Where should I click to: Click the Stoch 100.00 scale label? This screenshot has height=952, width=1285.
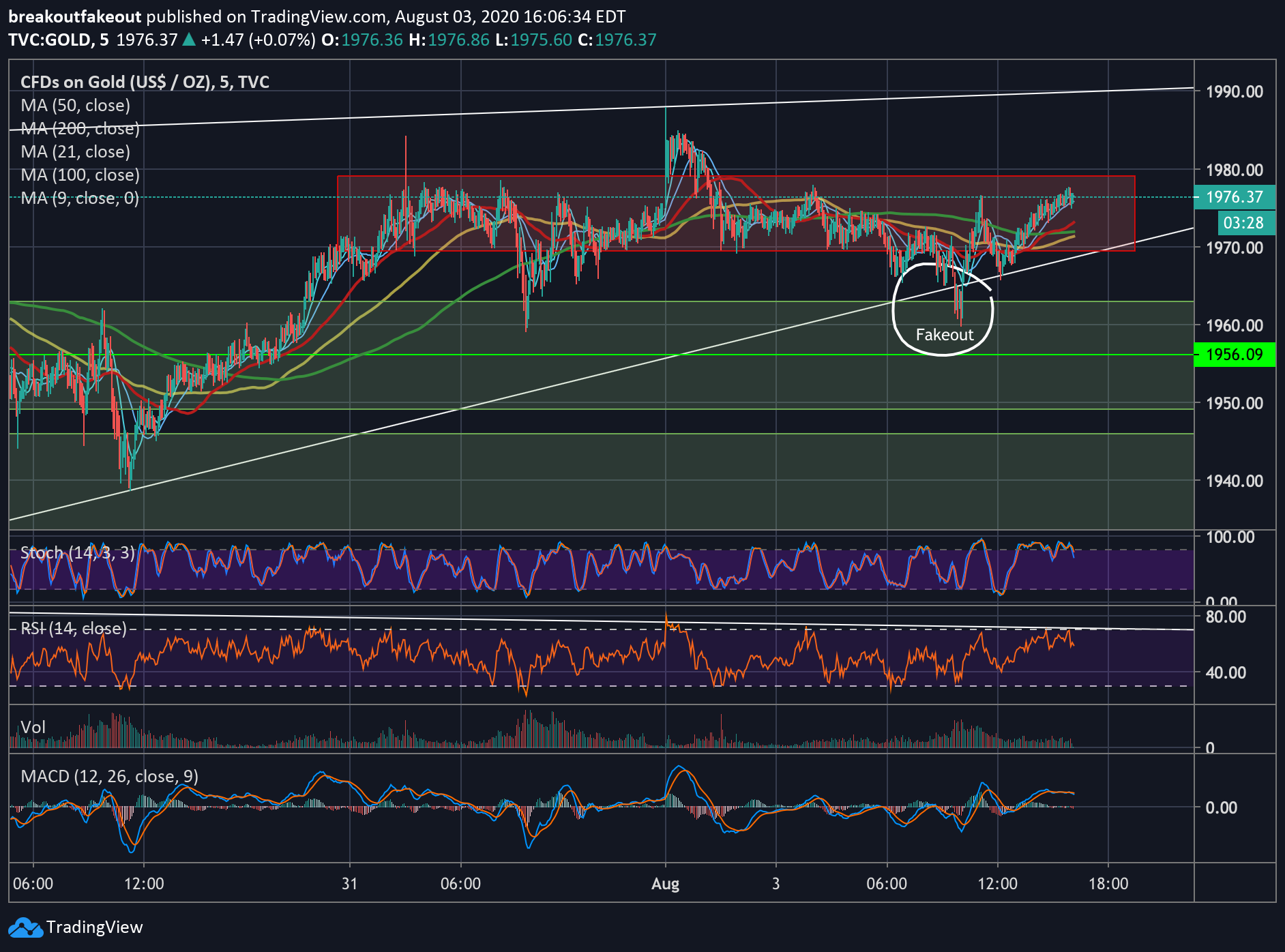tap(1230, 537)
